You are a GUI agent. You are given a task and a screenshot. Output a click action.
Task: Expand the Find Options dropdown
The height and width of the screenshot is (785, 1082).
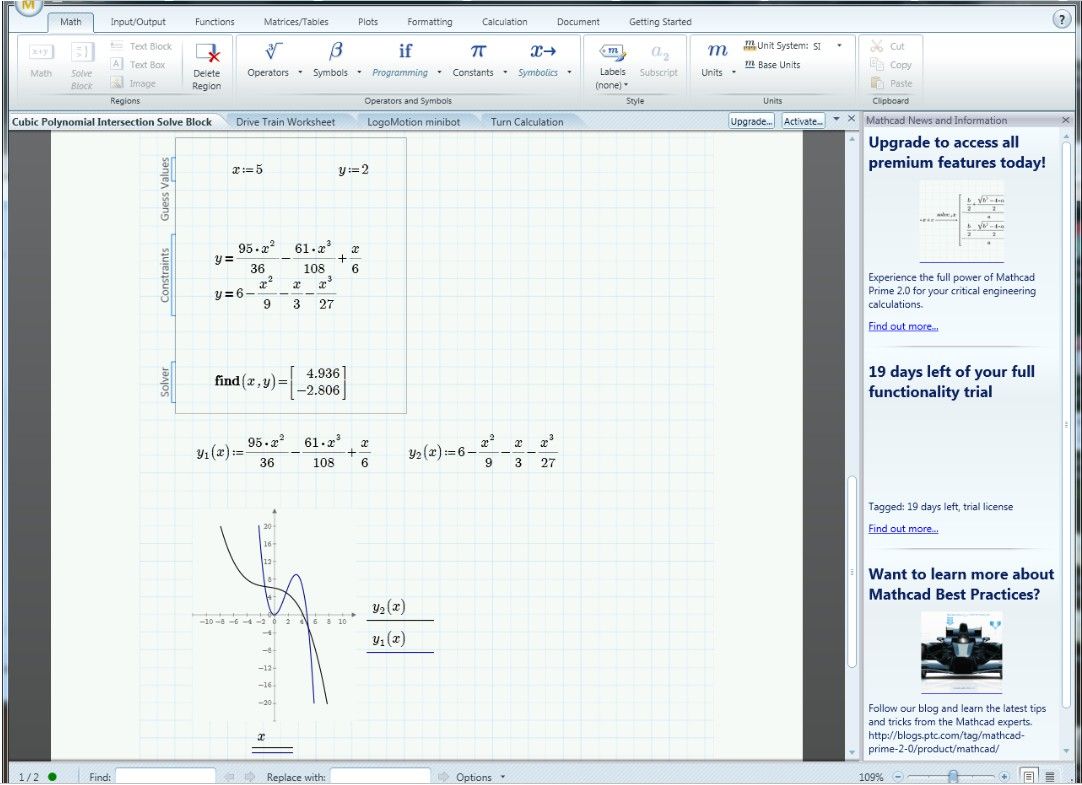480,777
